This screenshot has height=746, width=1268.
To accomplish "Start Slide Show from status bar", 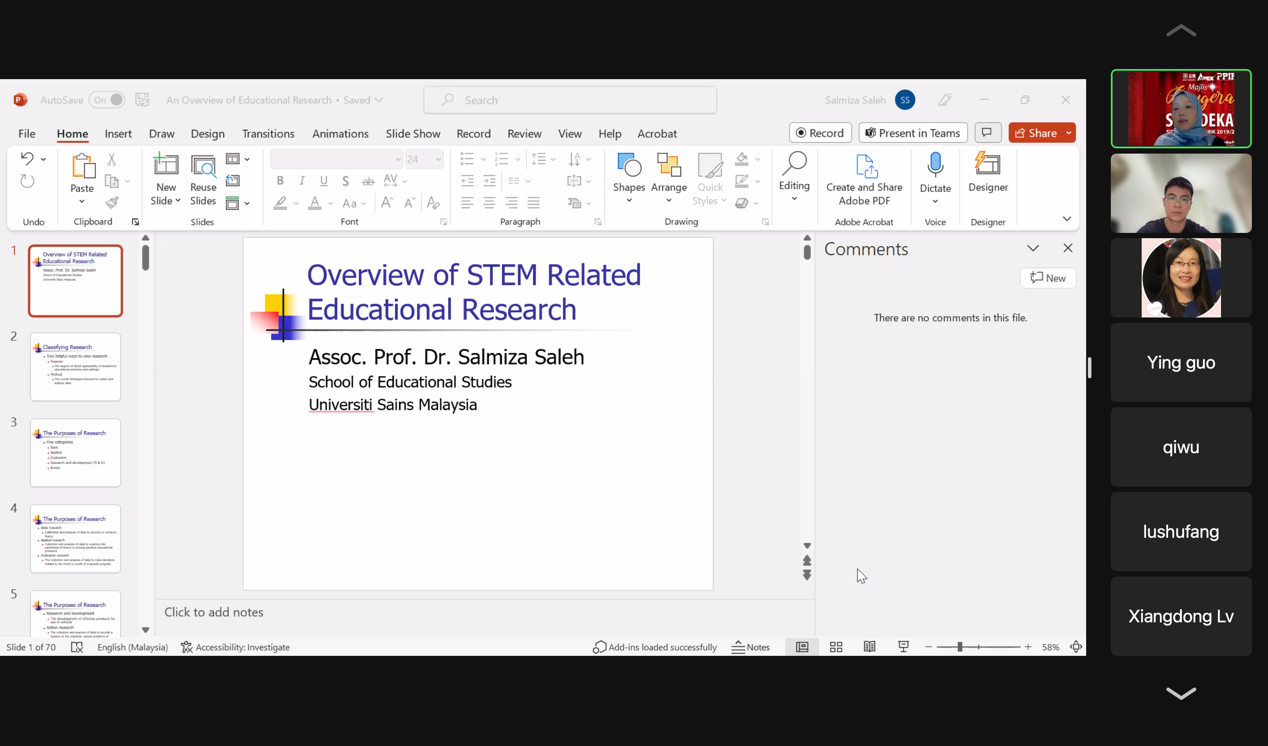I will point(903,647).
